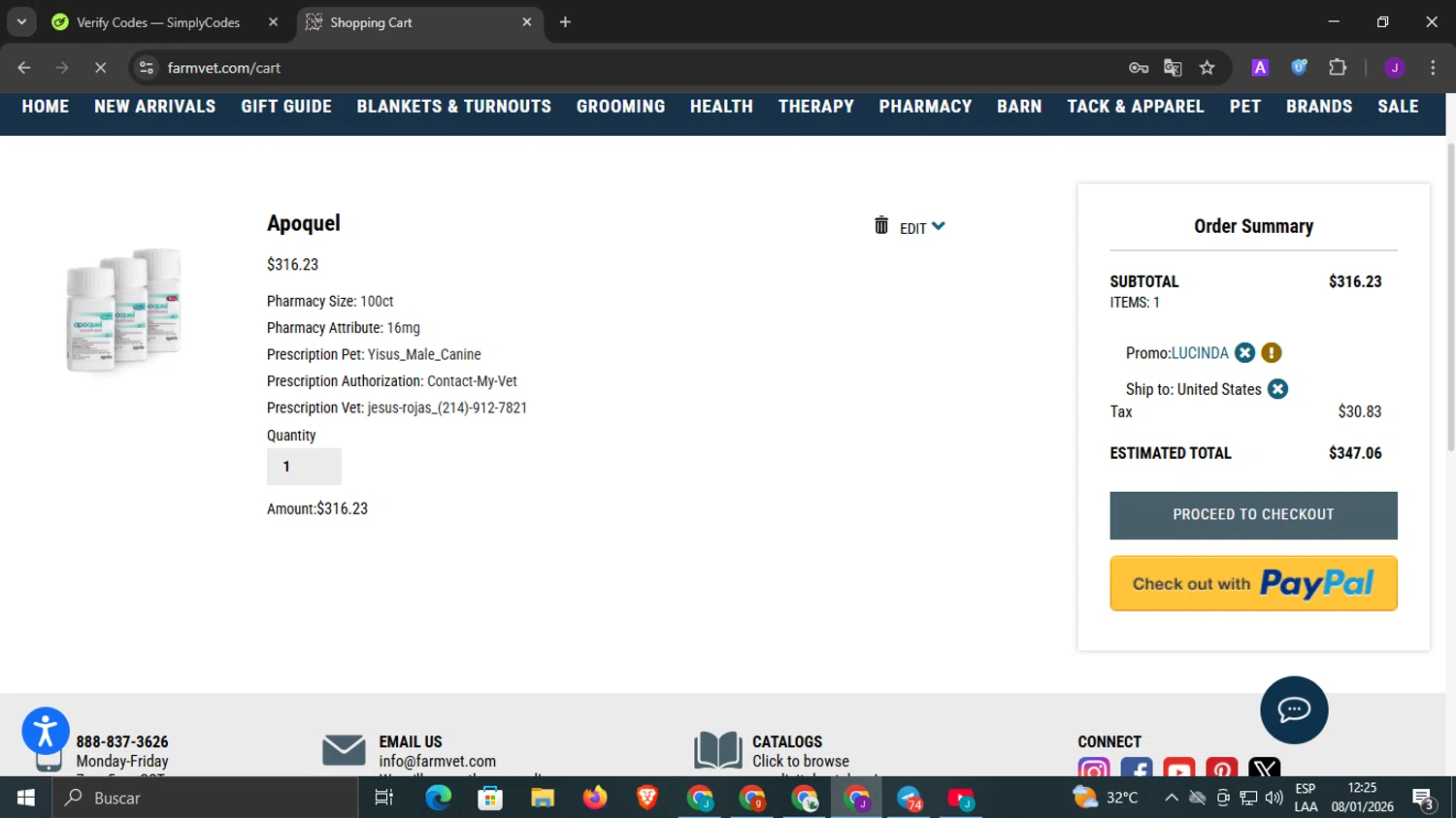Open the PET menu
1456x818 pixels.
[x=1245, y=107]
